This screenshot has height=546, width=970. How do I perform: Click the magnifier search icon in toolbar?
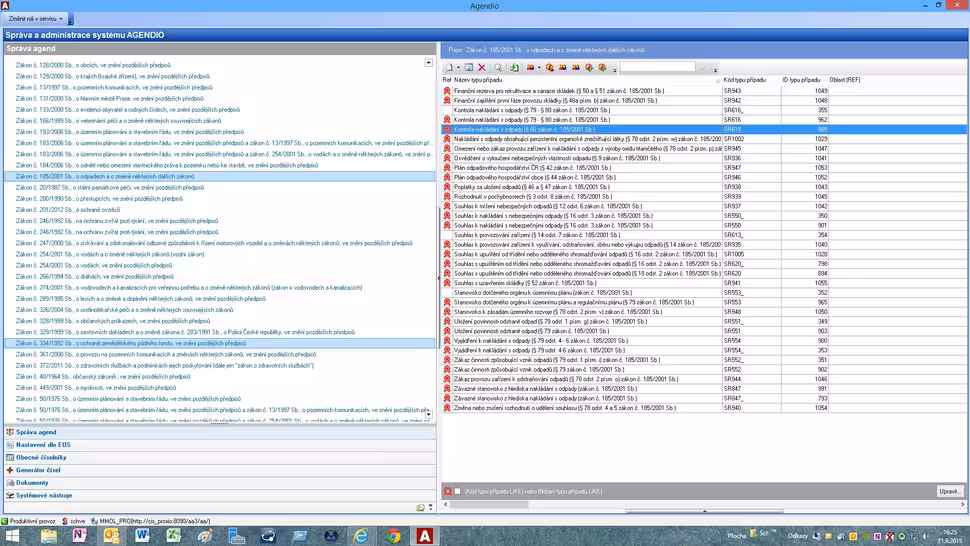coord(498,68)
